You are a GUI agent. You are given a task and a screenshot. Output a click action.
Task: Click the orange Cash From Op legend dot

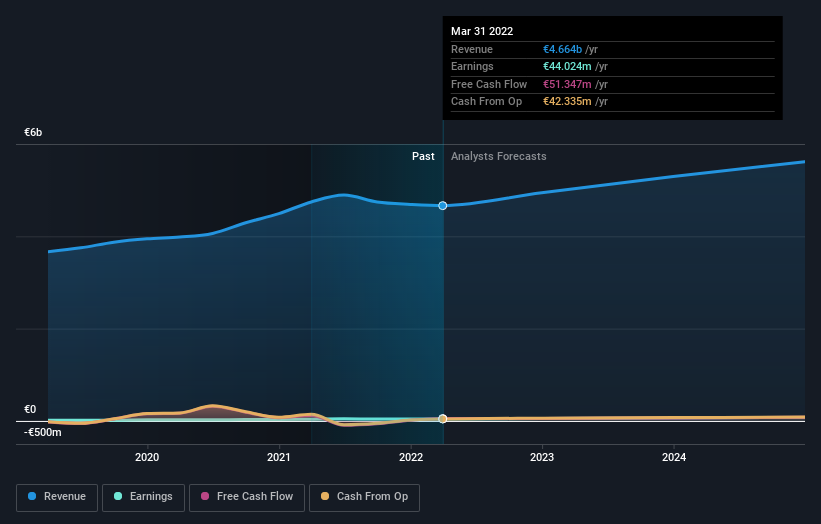point(325,496)
